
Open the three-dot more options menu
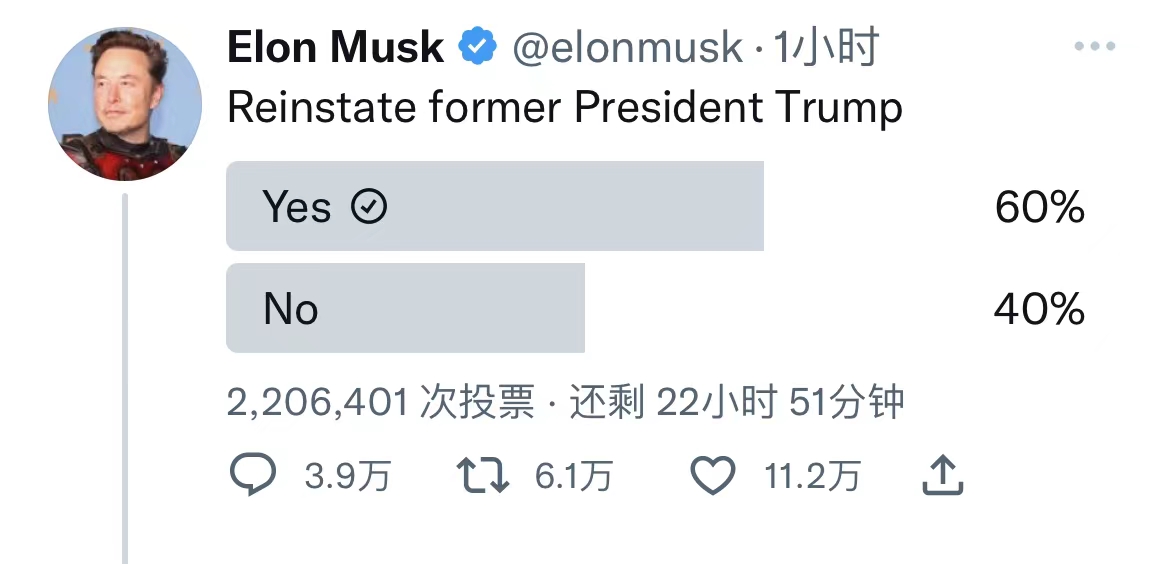point(1093,47)
